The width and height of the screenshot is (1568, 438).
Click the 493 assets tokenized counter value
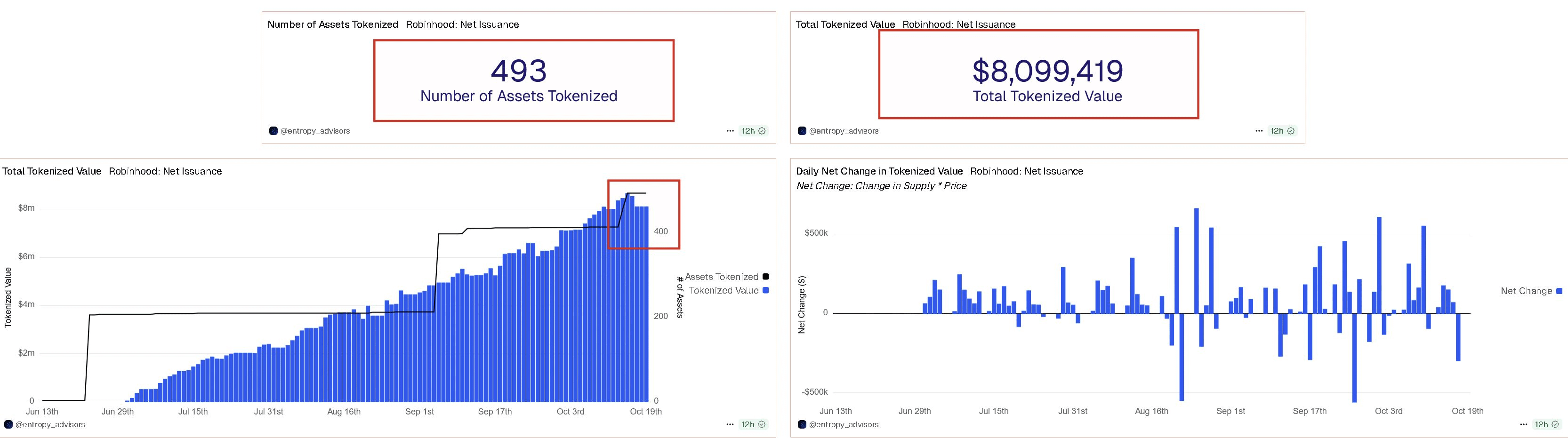coord(519,71)
